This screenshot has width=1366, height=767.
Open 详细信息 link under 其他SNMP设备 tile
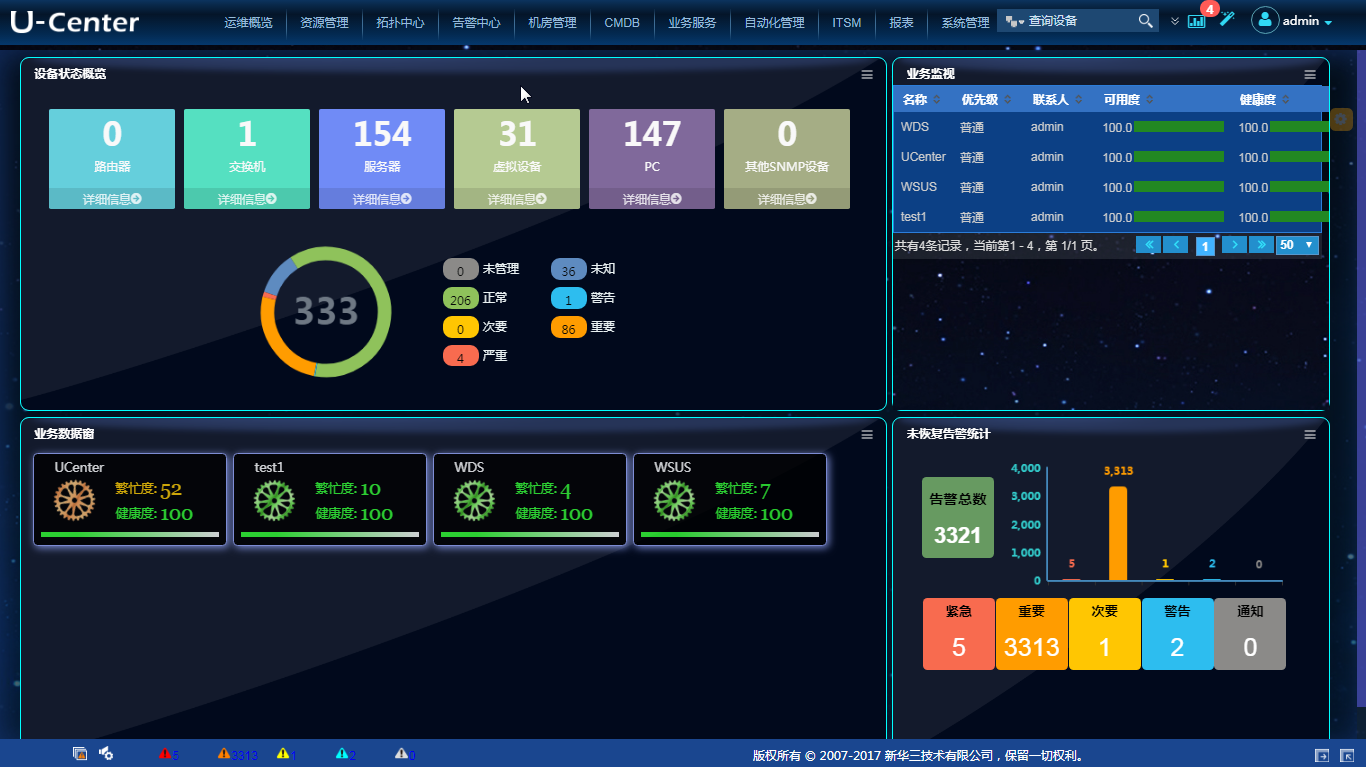[x=787, y=199]
